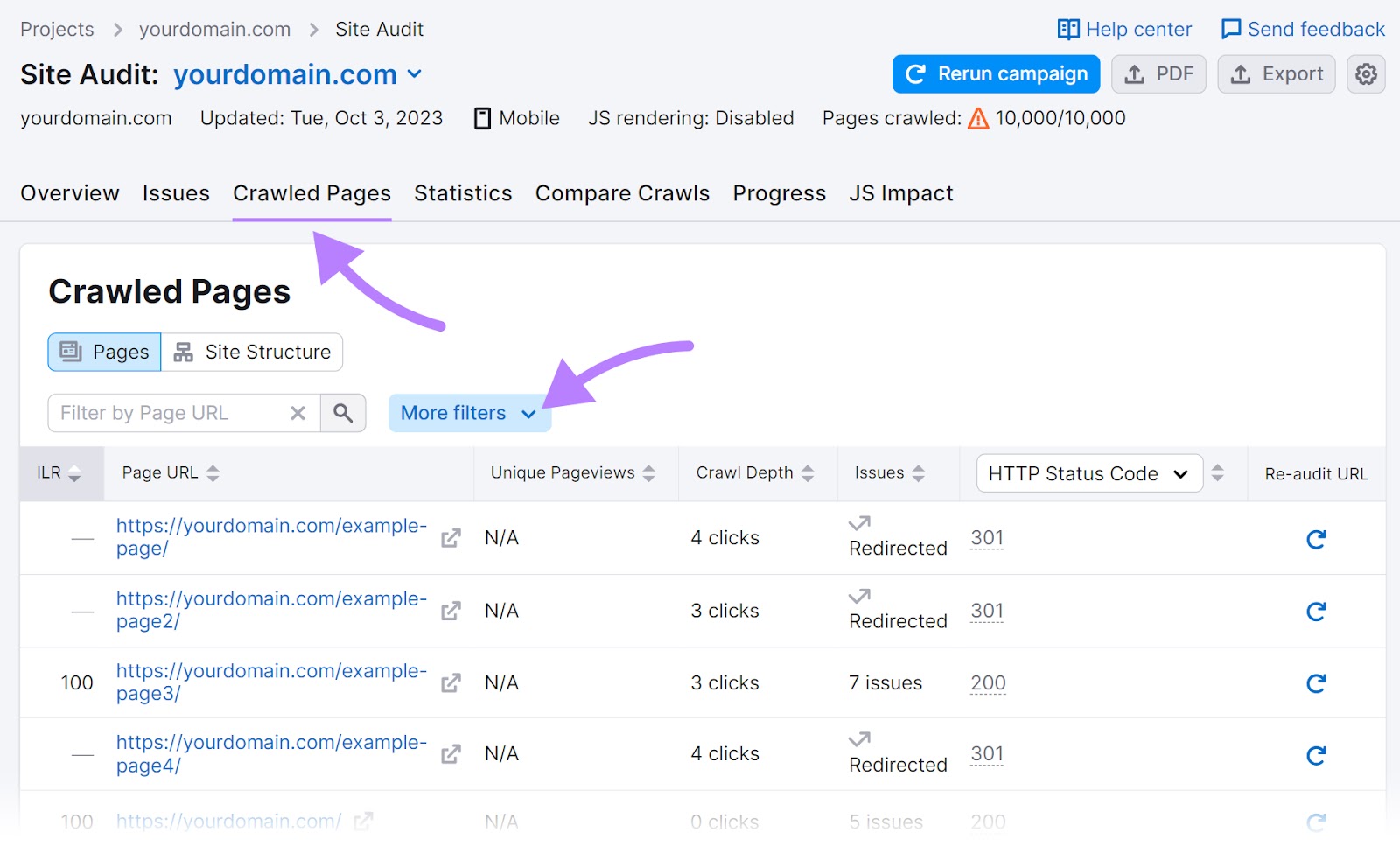This screenshot has width=1400, height=846.
Task: Switch to the Issues tab
Action: click(x=175, y=193)
